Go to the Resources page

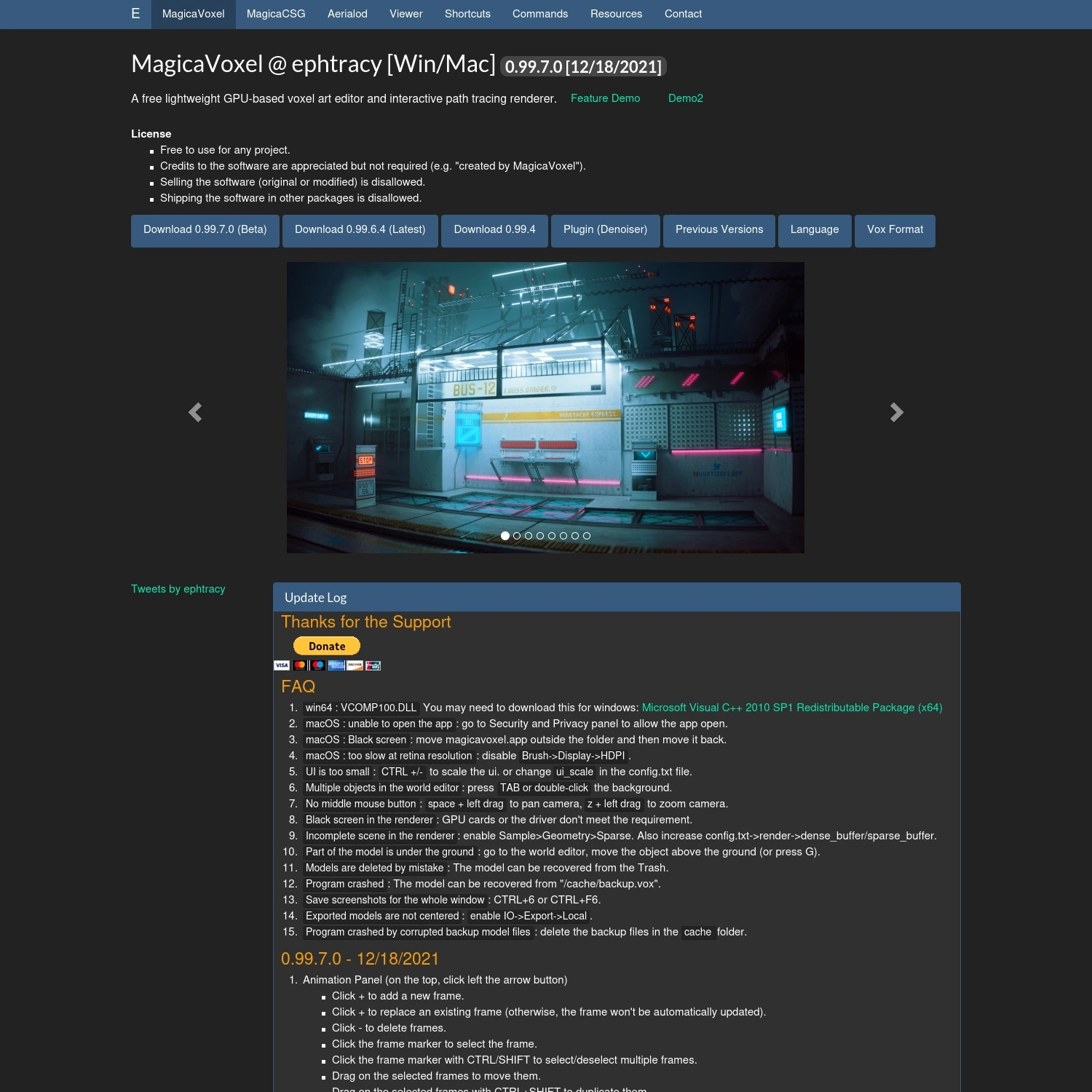point(617,14)
